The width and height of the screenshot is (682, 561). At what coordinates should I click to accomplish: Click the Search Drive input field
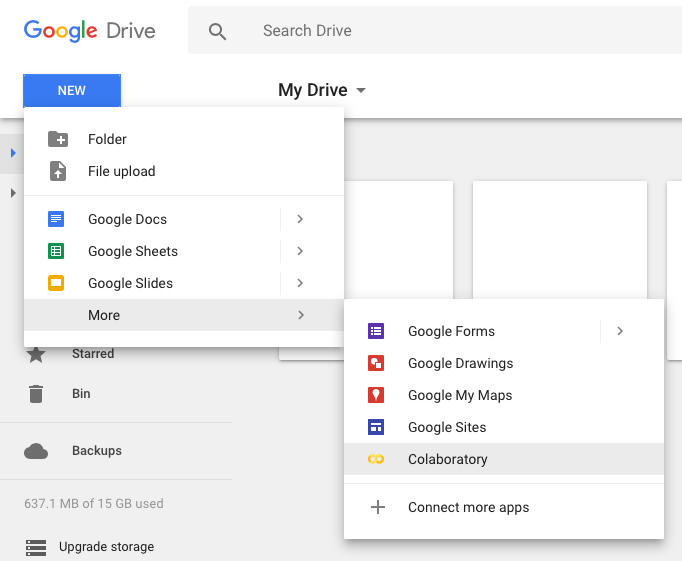click(x=435, y=30)
